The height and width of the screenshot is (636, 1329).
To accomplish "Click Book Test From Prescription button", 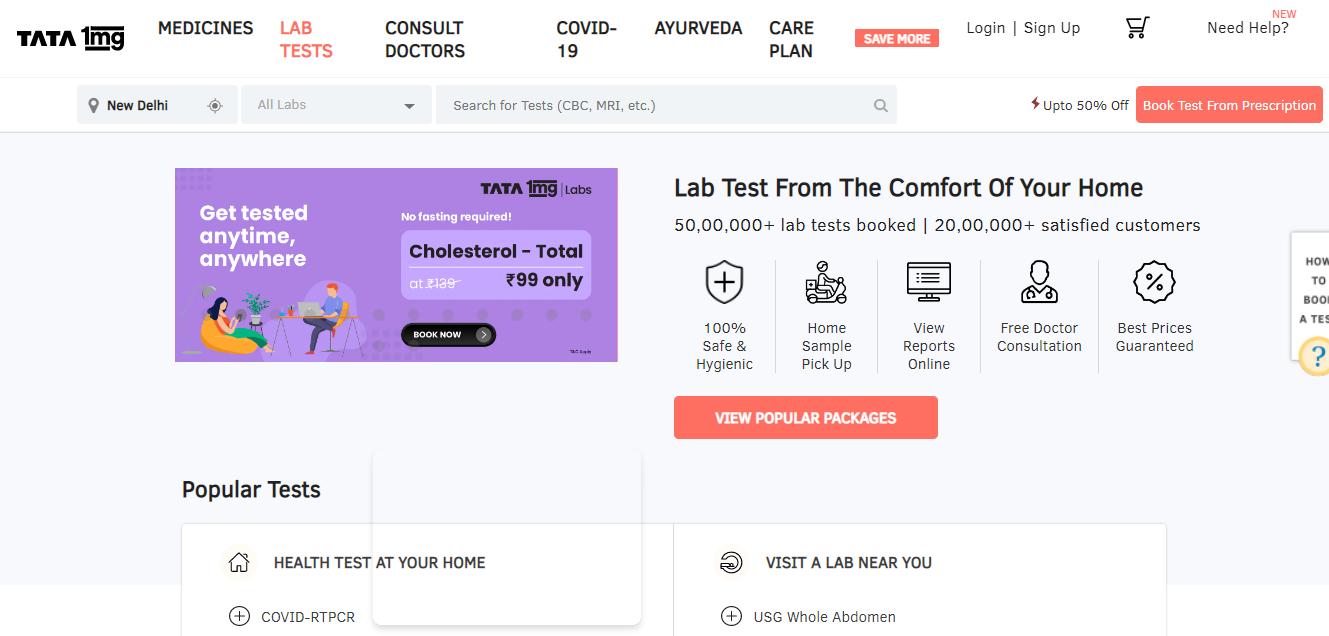I will 1229,105.
